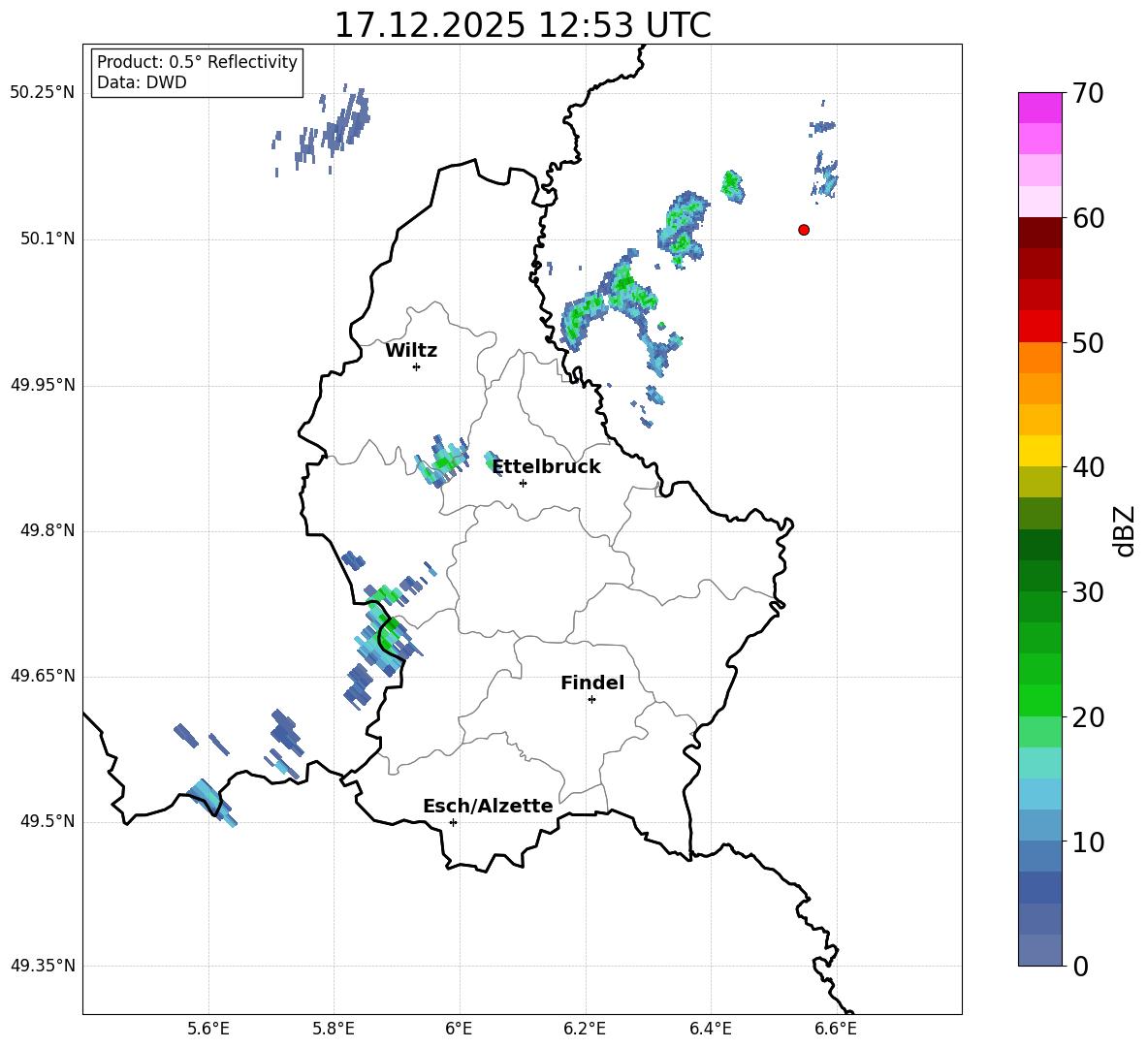Click the Esch/Alzette station cross marker
1148x1048 pixels.
click(x=453, y=822)
